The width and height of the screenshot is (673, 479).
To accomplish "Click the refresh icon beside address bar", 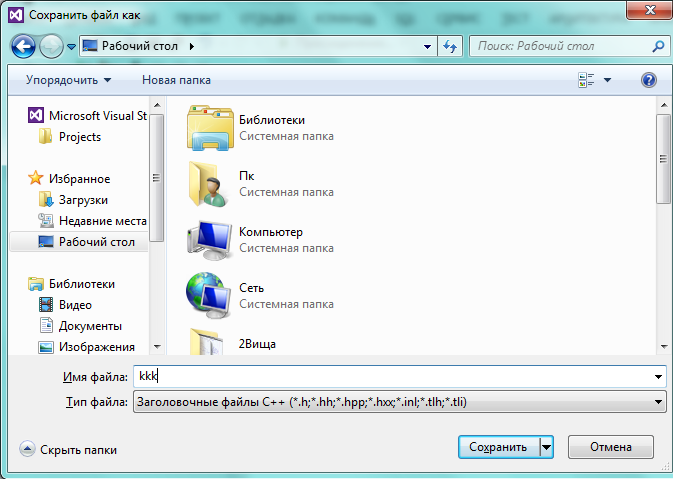I will (x=450, y=46).
